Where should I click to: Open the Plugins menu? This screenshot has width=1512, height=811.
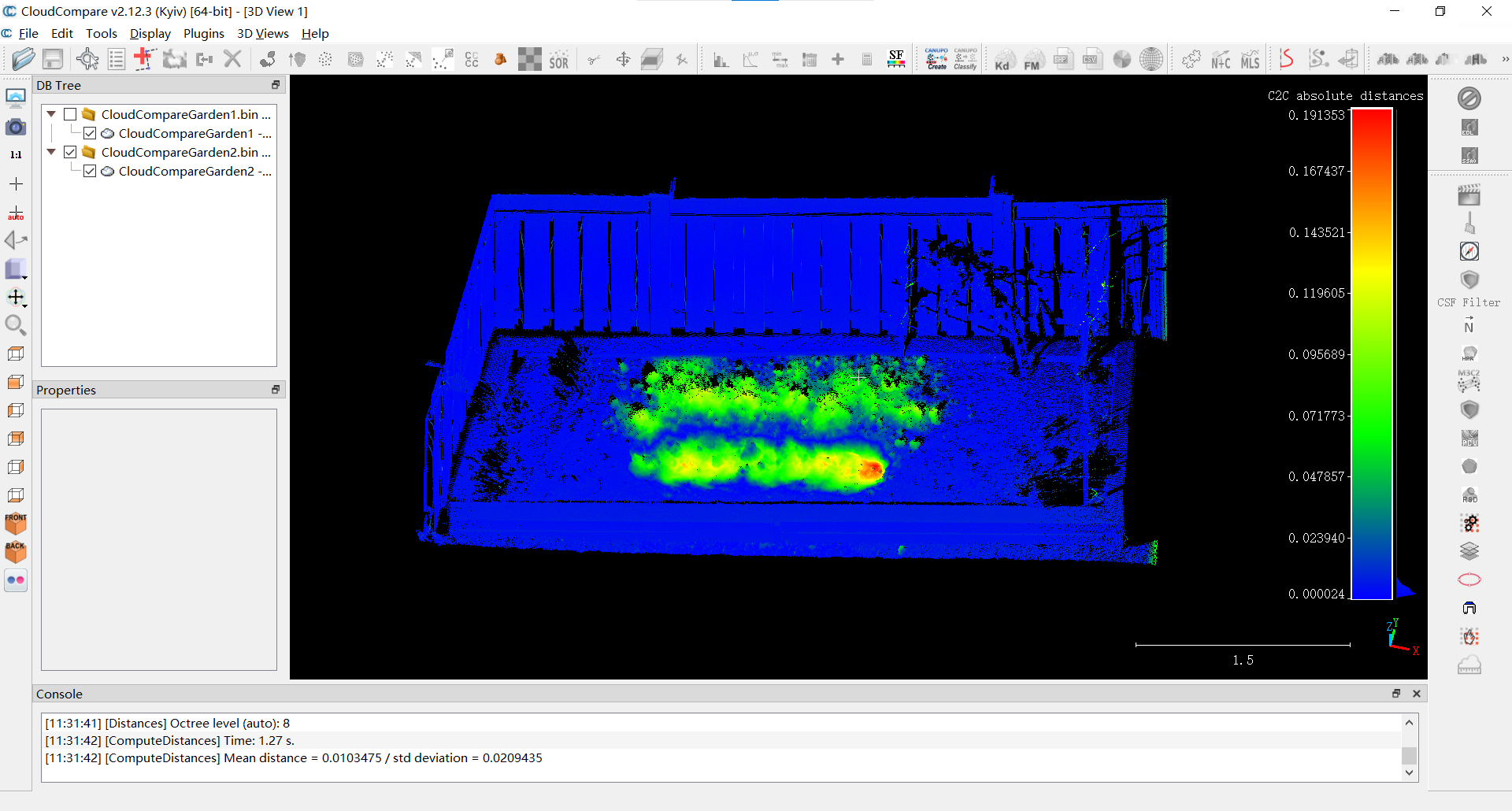(x=204, y=33)
